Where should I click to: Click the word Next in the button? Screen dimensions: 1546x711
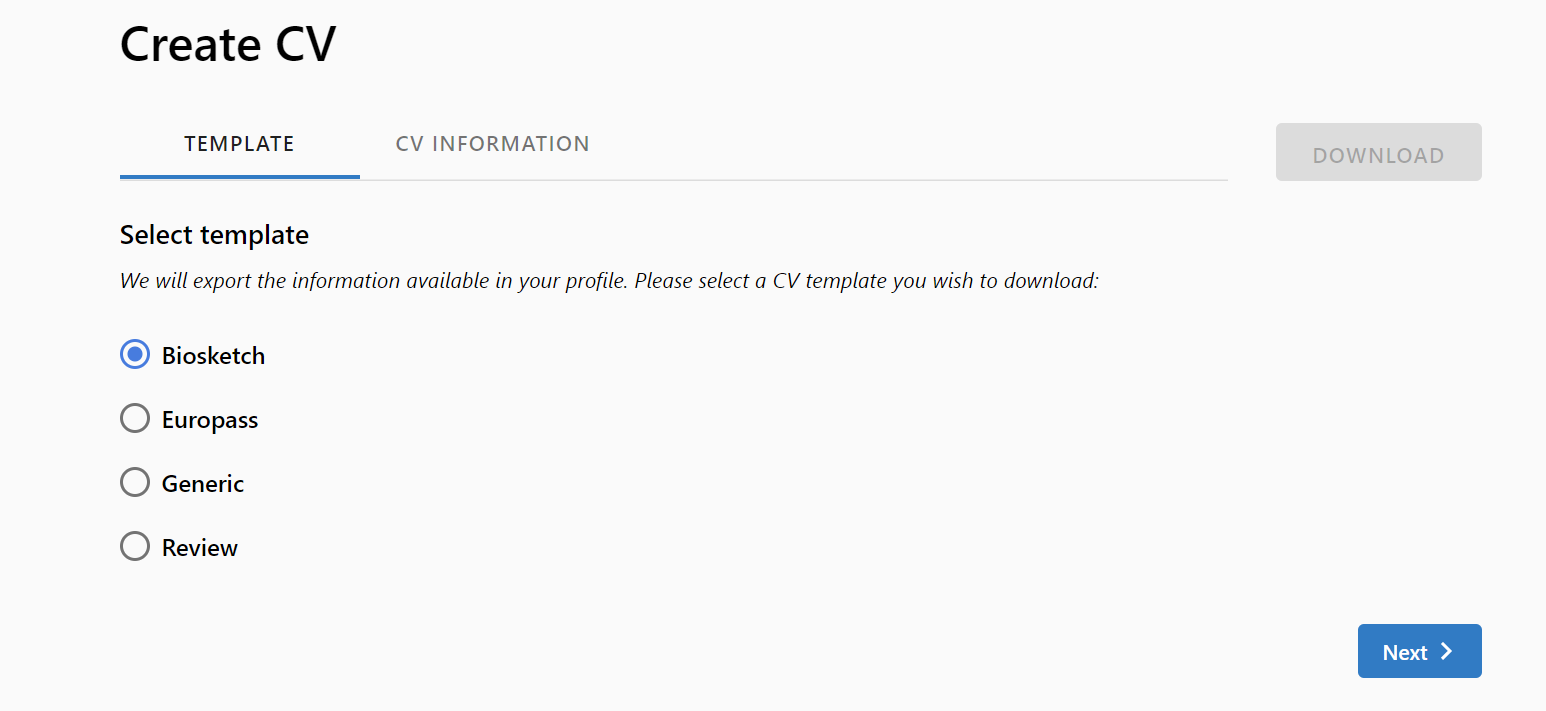pyautogui.click(x=1405, y=653)
